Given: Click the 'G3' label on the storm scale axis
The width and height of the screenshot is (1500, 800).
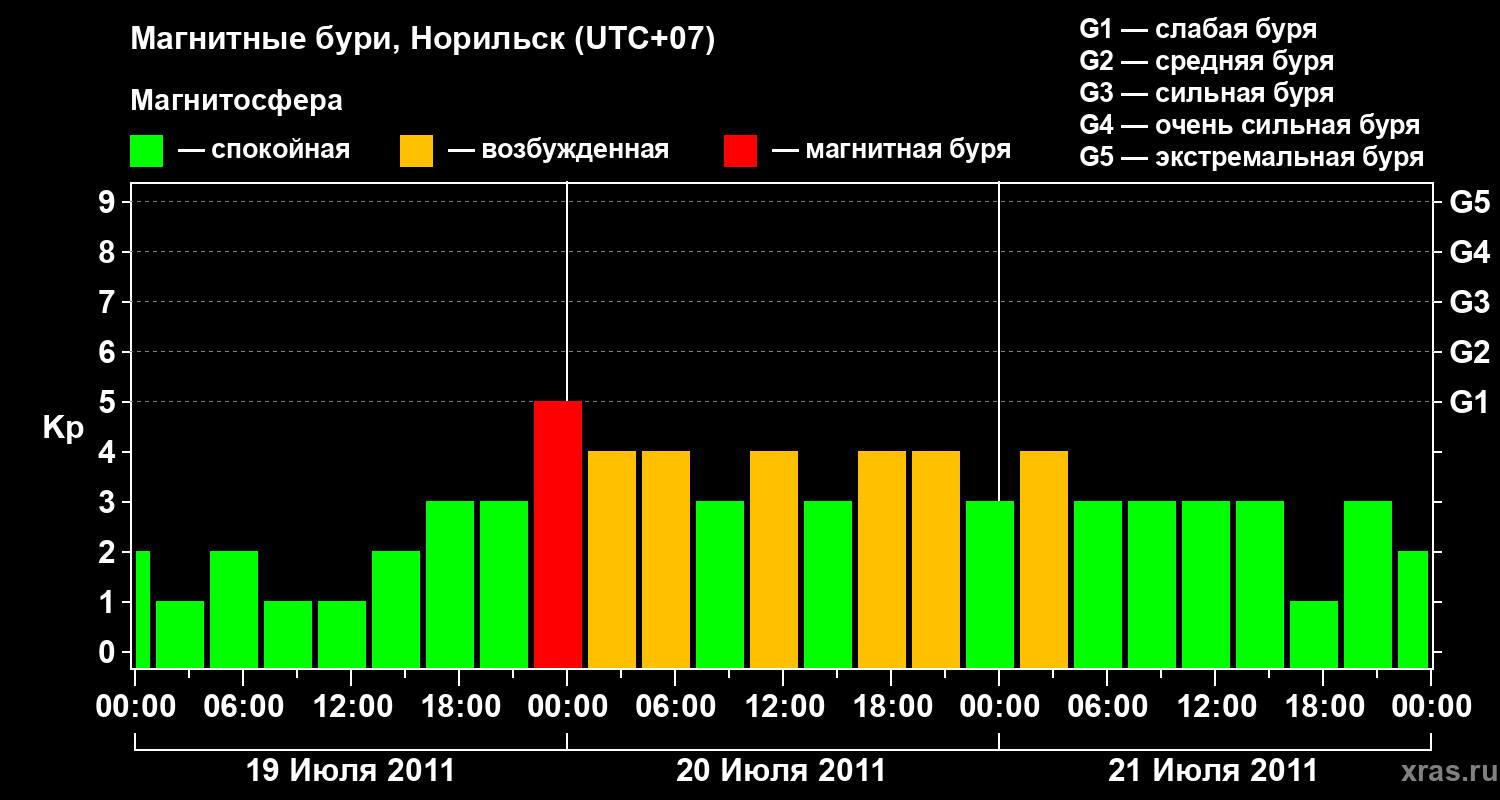Looking at the screenshot, I should (x=1469, y=302).
